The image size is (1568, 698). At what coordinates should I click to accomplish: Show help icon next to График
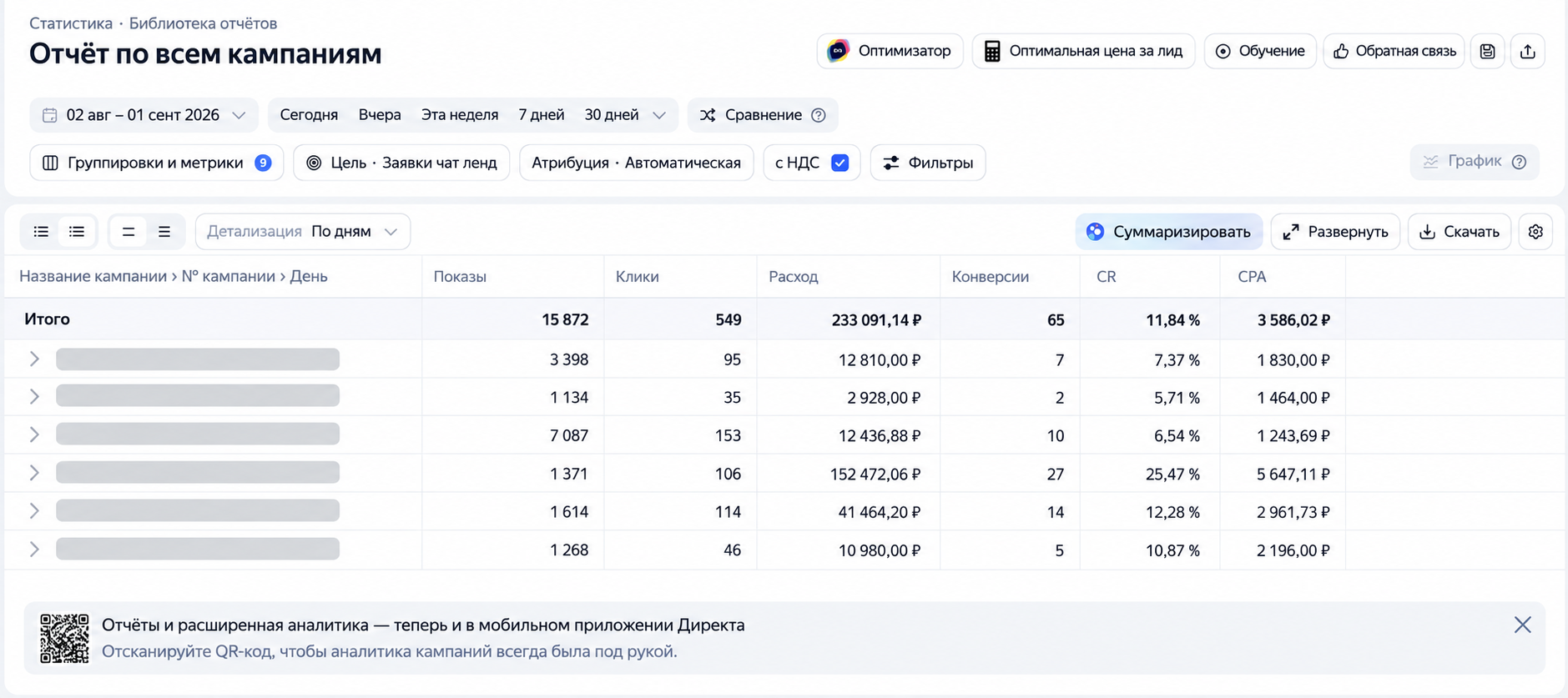click(x=1519, y=162)
